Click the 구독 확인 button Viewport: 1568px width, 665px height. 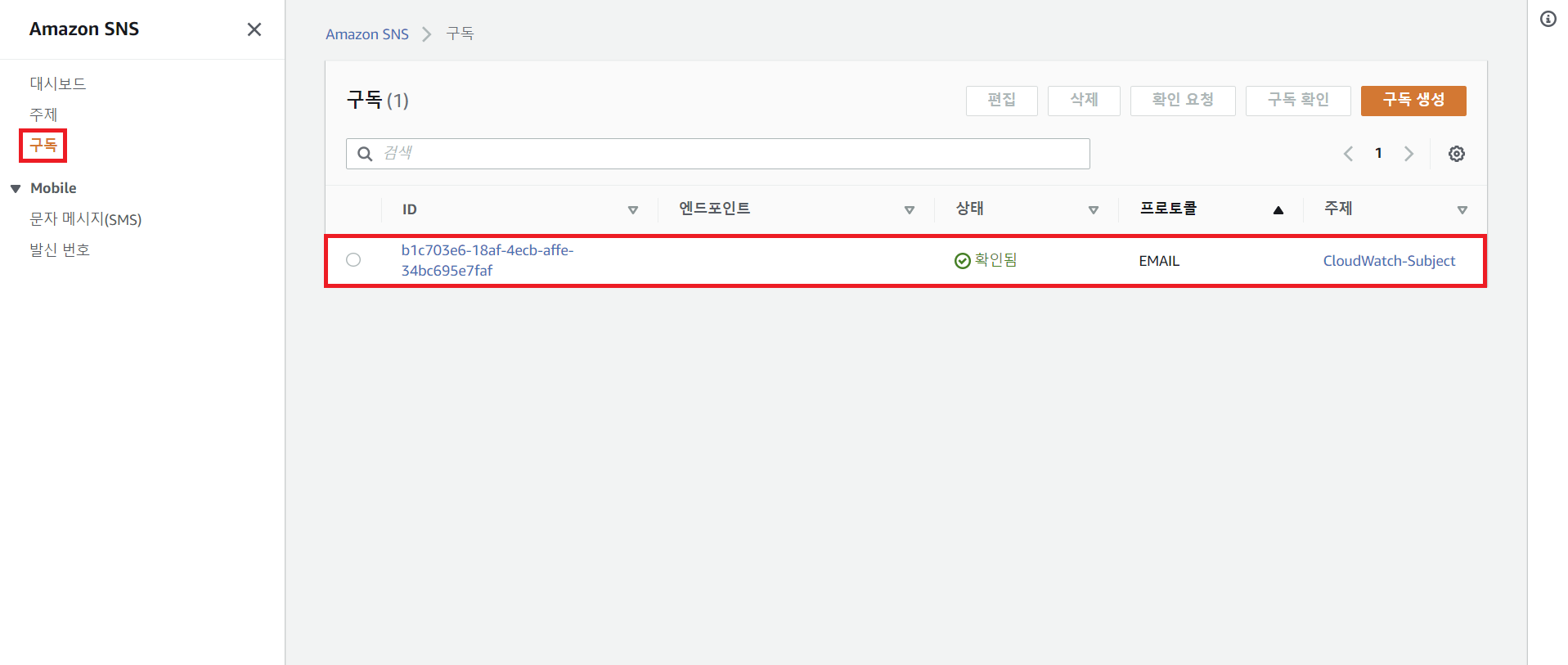coord(1298,101)
